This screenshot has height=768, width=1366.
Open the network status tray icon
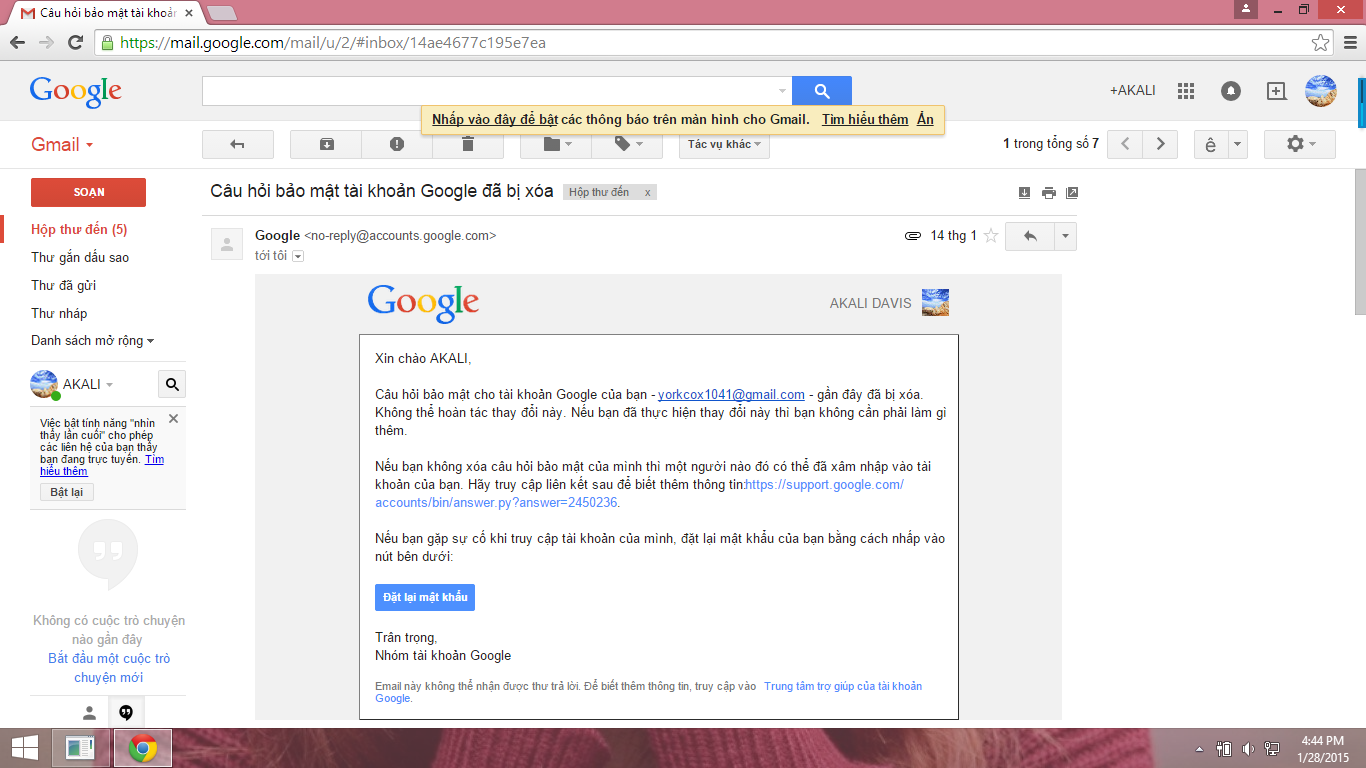(1272, 748)
